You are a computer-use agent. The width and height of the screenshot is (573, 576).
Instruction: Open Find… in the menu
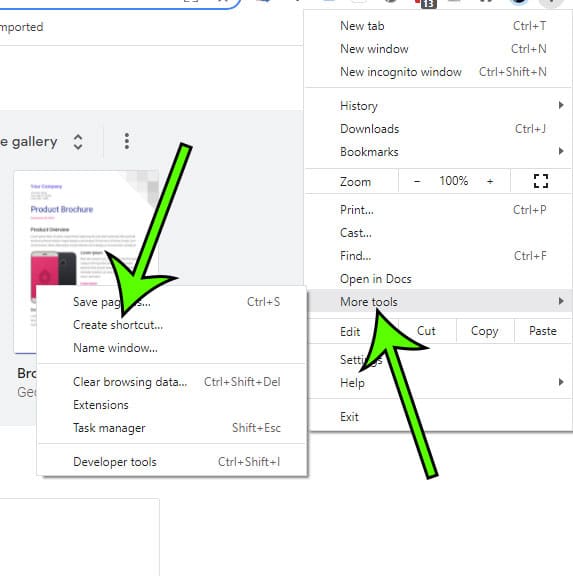pyautogui.click(x=437, y=256)
